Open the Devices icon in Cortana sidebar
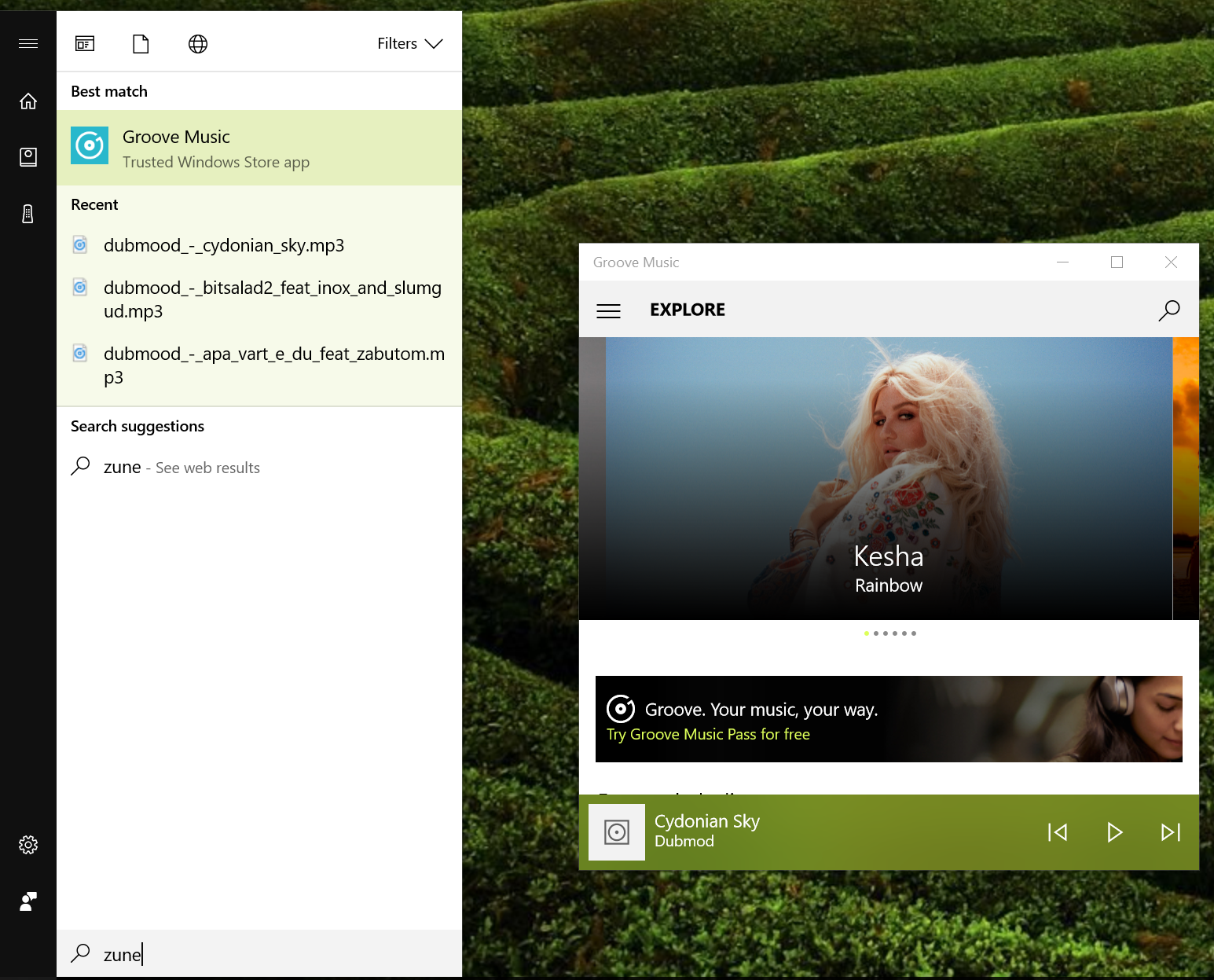Viewport: 1214px width, 980px height. 28,214
